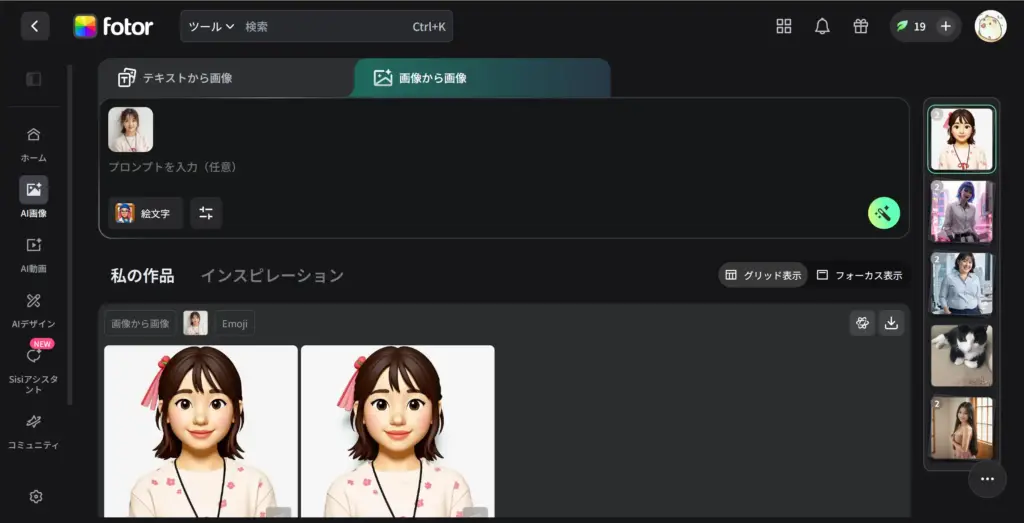Open the apps grid icon

pos(783,26)
